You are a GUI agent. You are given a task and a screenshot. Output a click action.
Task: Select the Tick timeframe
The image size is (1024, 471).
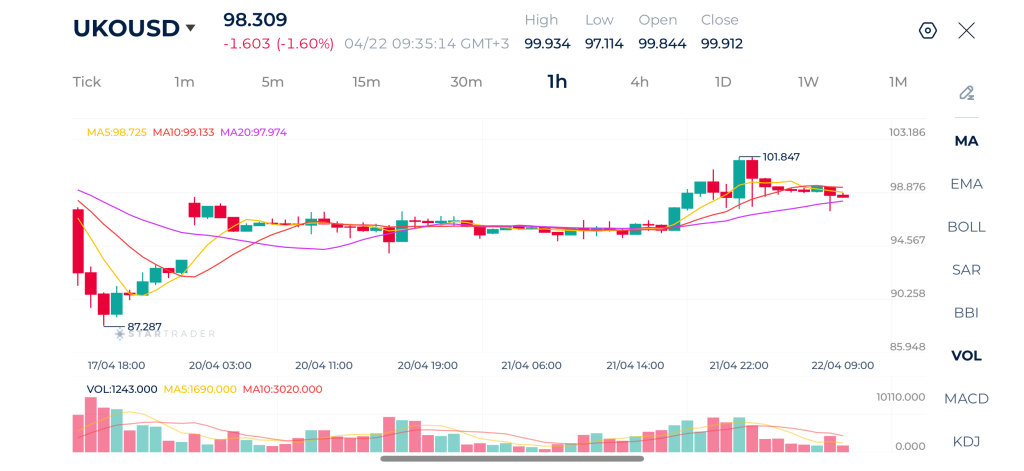[87, 82]
